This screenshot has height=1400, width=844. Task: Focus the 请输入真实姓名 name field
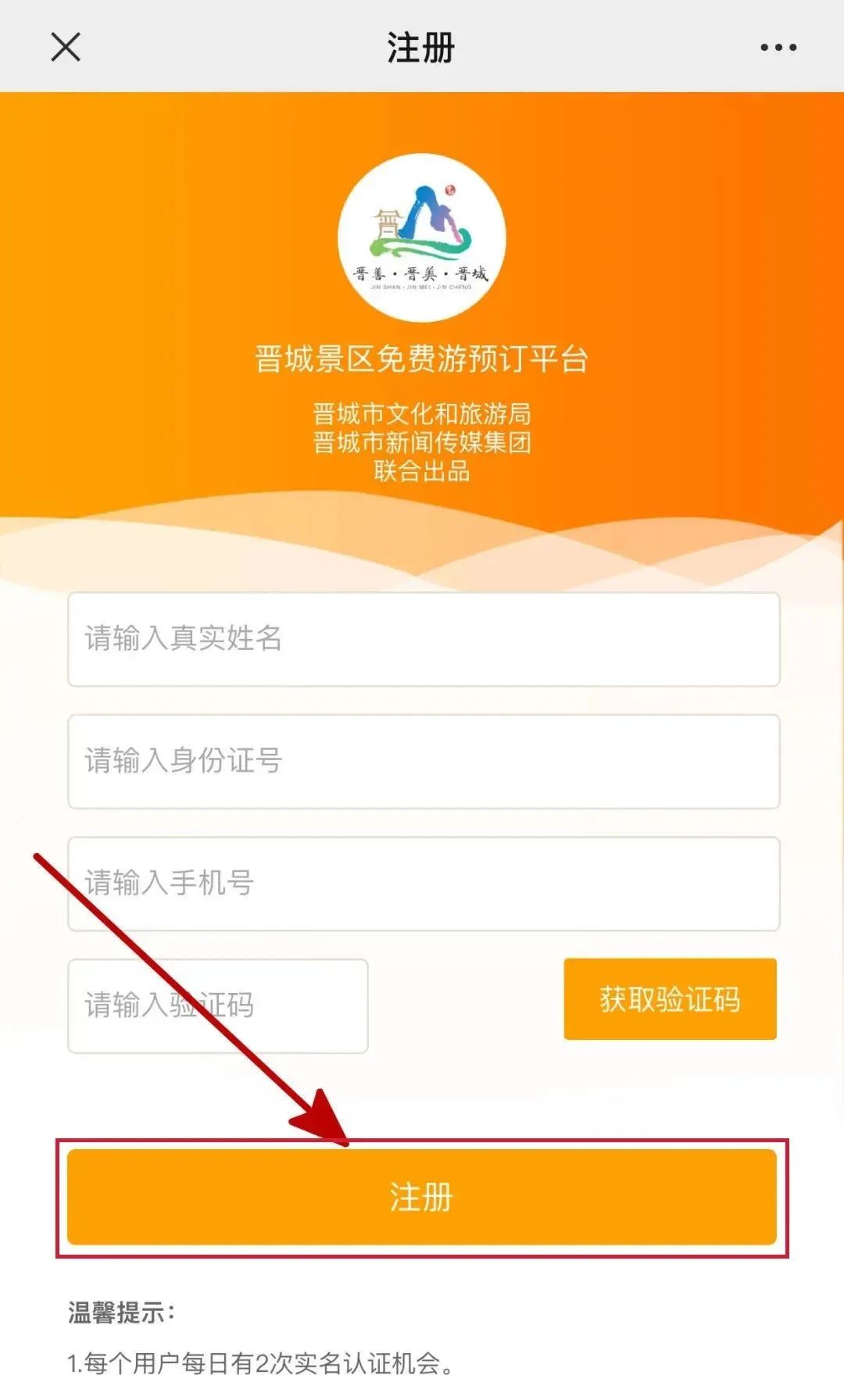tap(424, 639)
